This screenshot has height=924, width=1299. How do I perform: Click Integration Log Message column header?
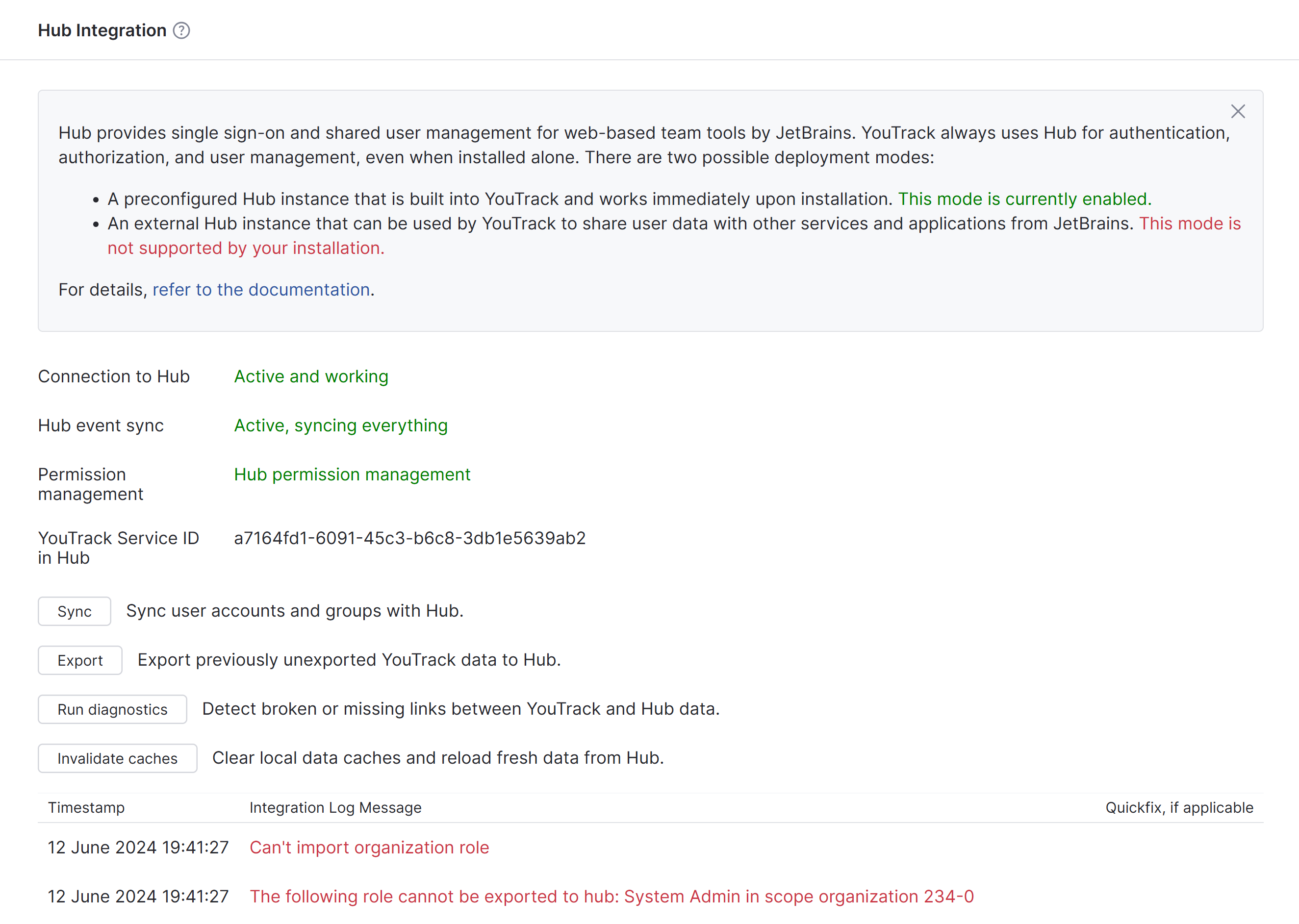click(335, 807)
